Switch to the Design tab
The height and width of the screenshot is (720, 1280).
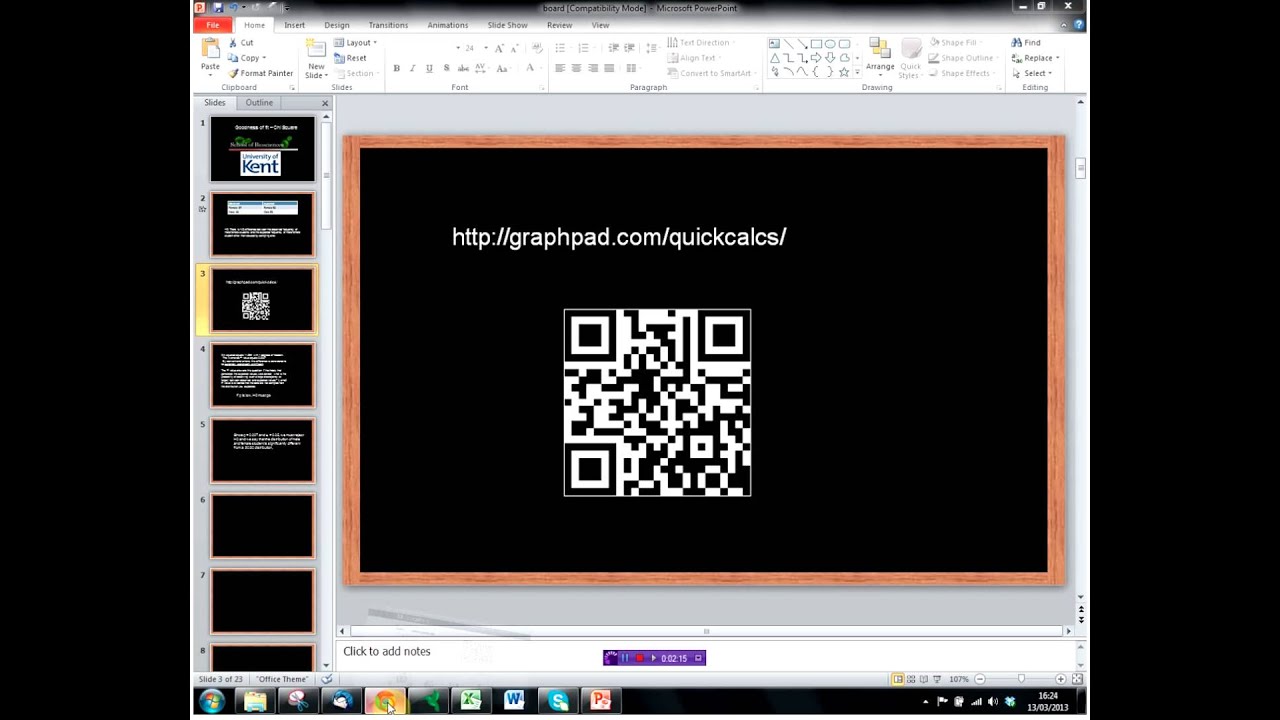(337, 25)
